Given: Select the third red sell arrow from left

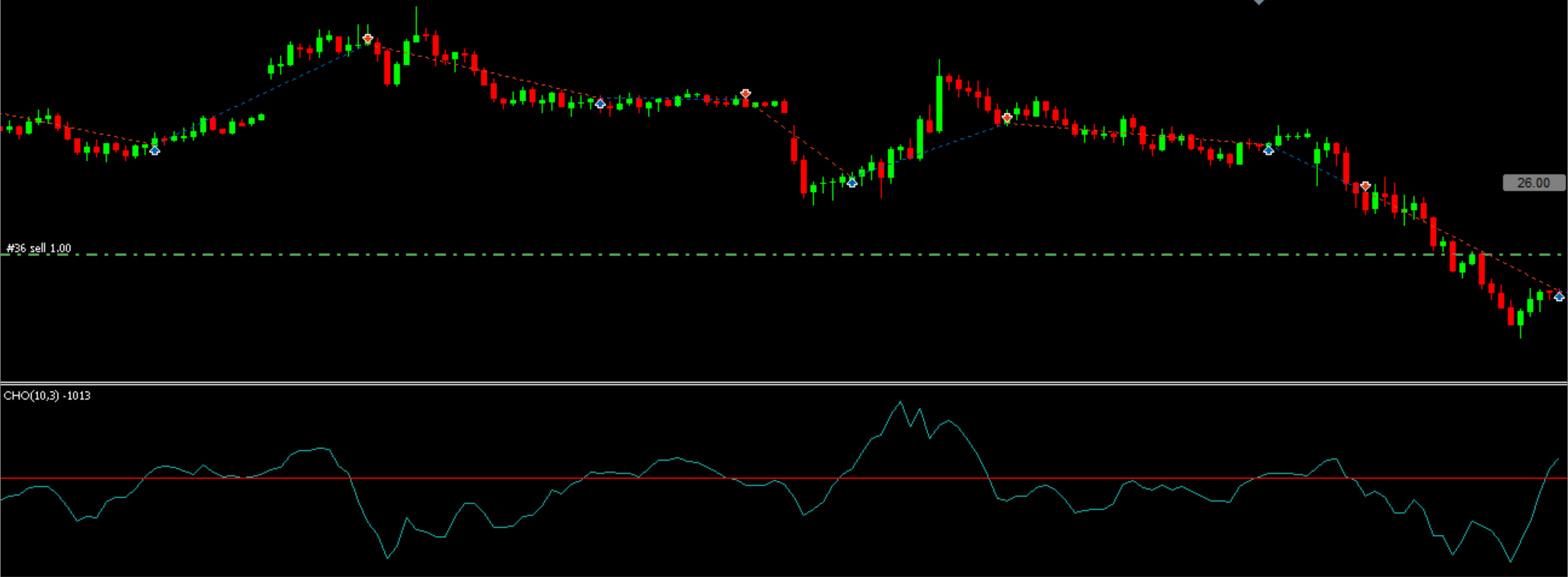Looking at the screenshot, I should coord(1007,117).
